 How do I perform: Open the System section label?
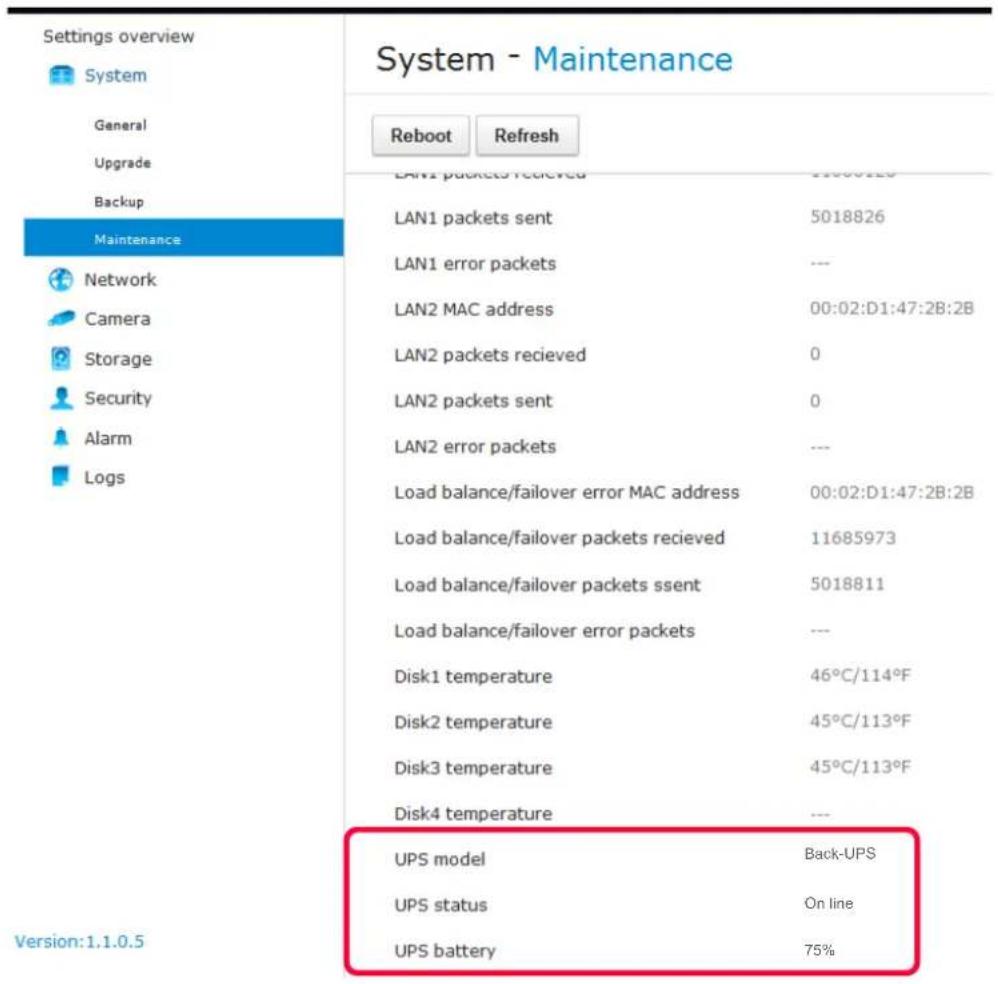pos(115,75)
